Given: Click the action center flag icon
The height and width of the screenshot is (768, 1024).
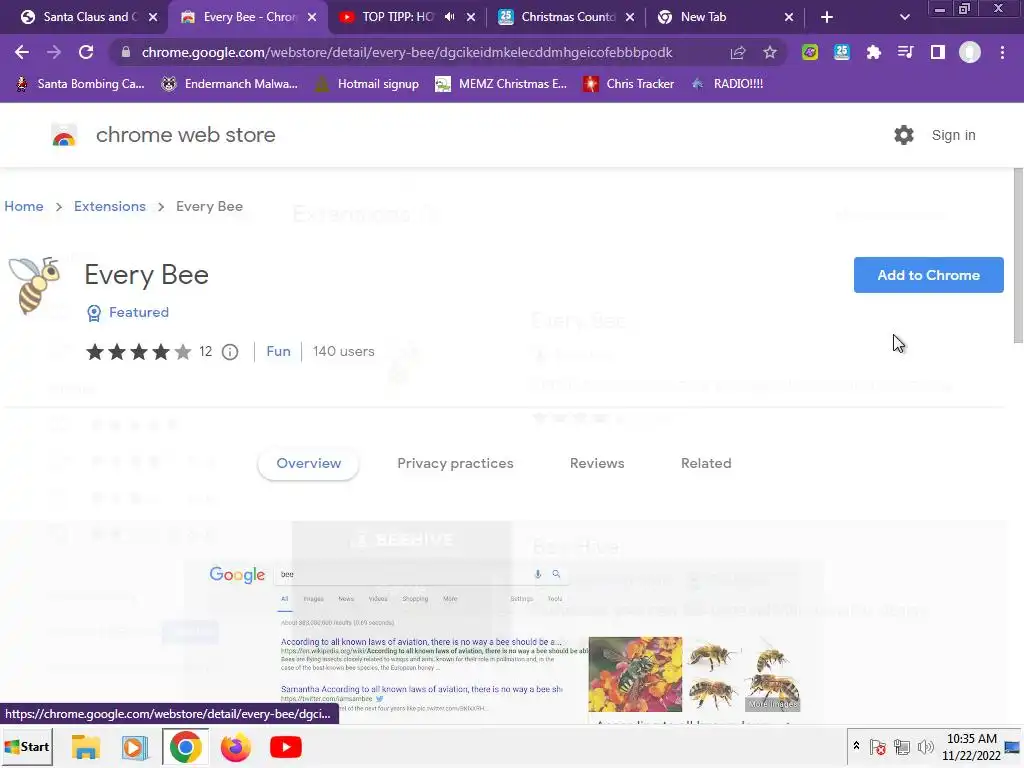Looking at the screenshot, I should tap(878, 747).
